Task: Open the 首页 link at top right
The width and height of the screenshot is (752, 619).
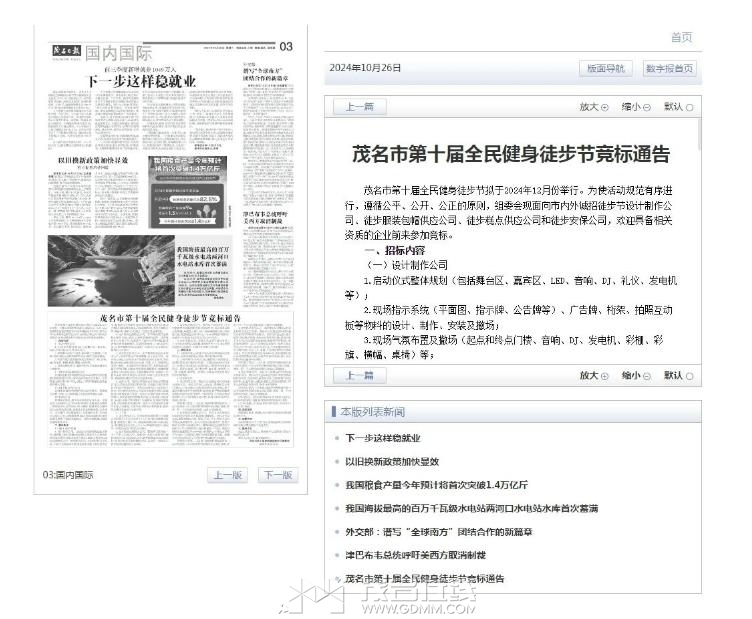Action: [x=681, y=37]
